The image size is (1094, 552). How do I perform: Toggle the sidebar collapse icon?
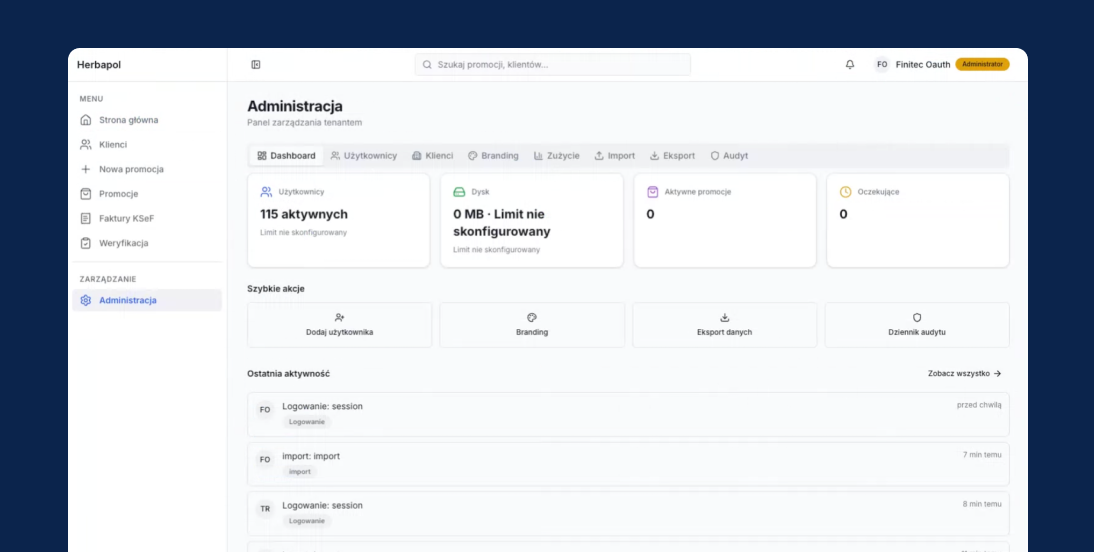point(256,65)
